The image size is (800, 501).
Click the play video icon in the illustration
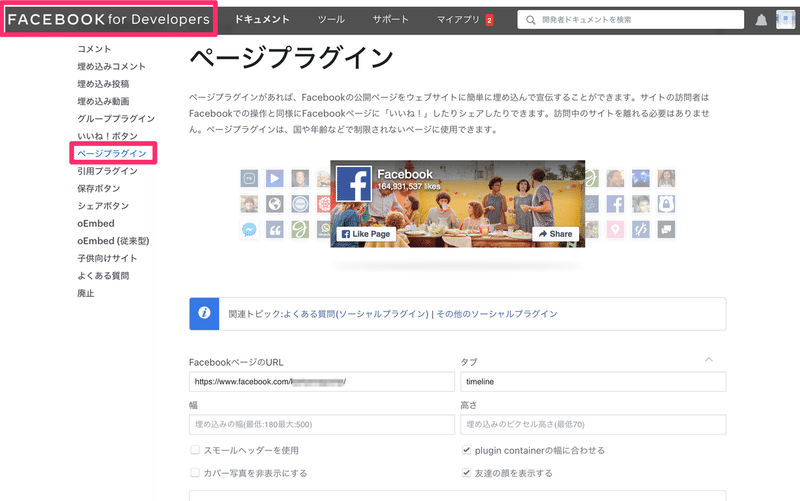coord(274,178)
